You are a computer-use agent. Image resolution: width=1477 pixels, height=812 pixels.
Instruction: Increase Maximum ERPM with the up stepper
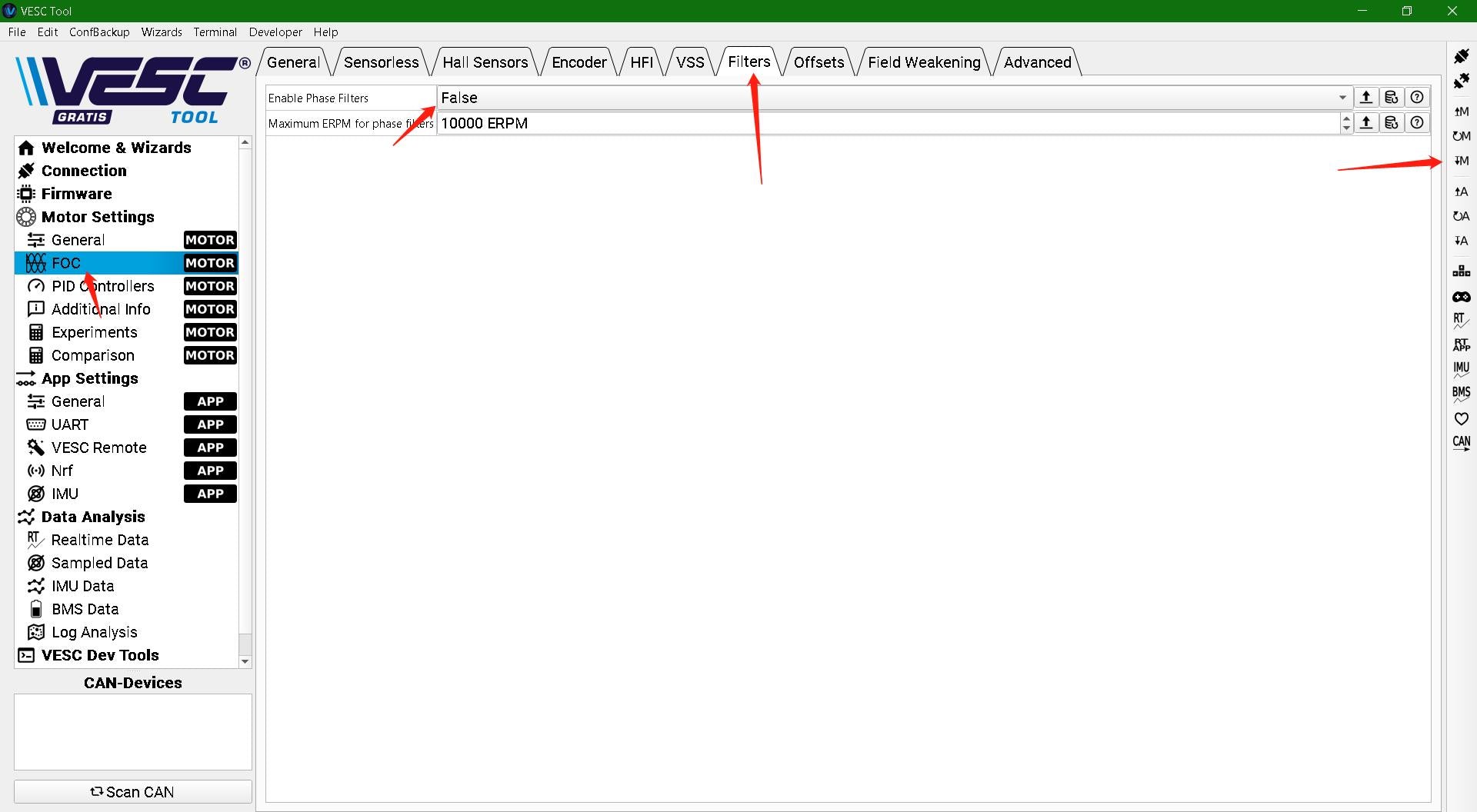(x=1346, y=118)
